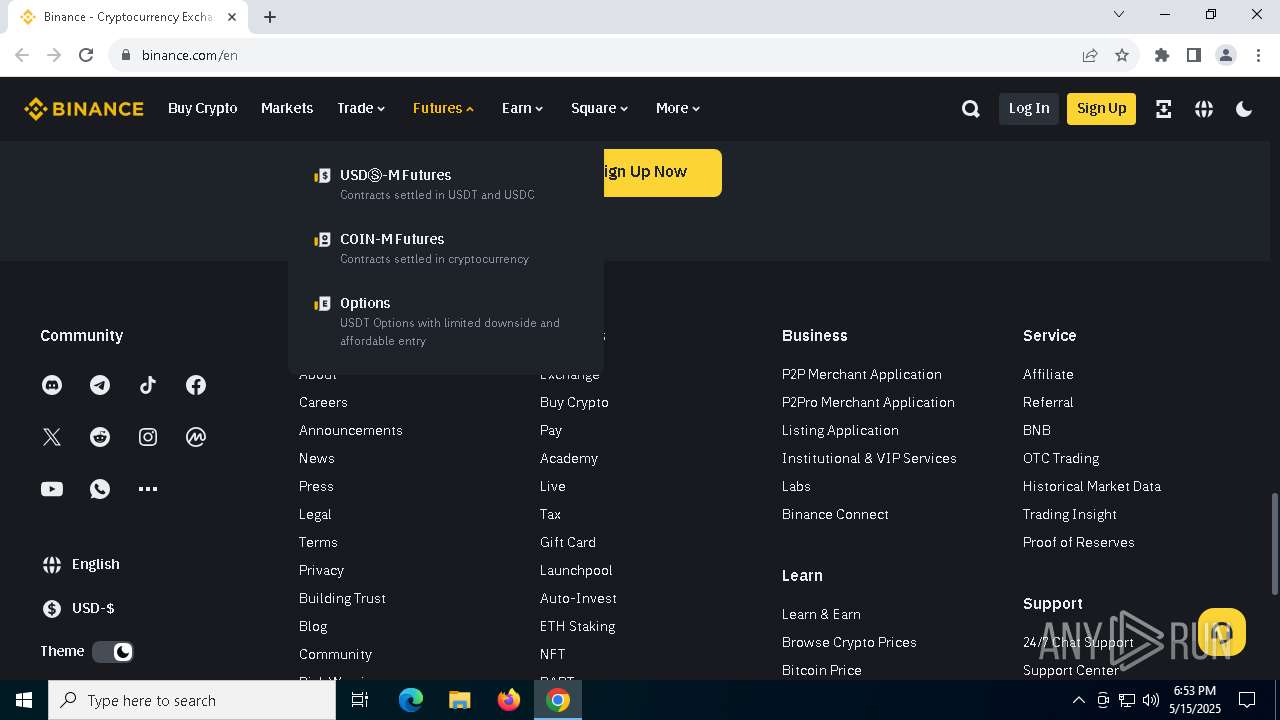Viewport: 1280px width, 720px height.
Task: Open the English language selector in footer
Action: pos(81,564)
